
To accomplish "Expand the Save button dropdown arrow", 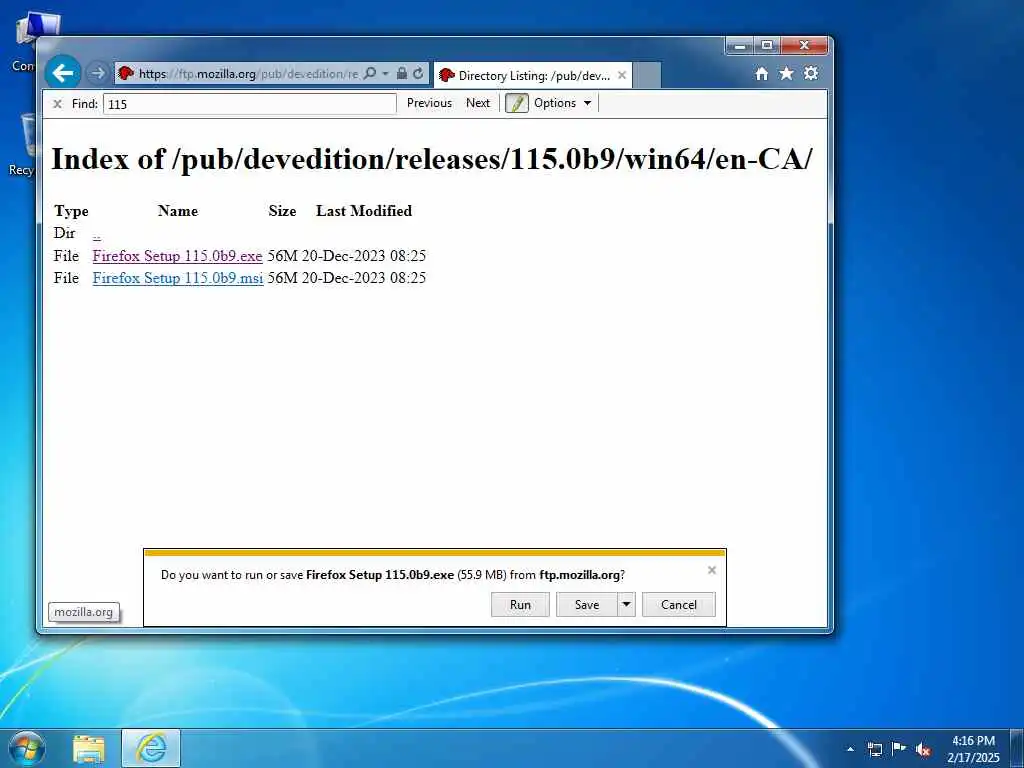I will (626, 605).
